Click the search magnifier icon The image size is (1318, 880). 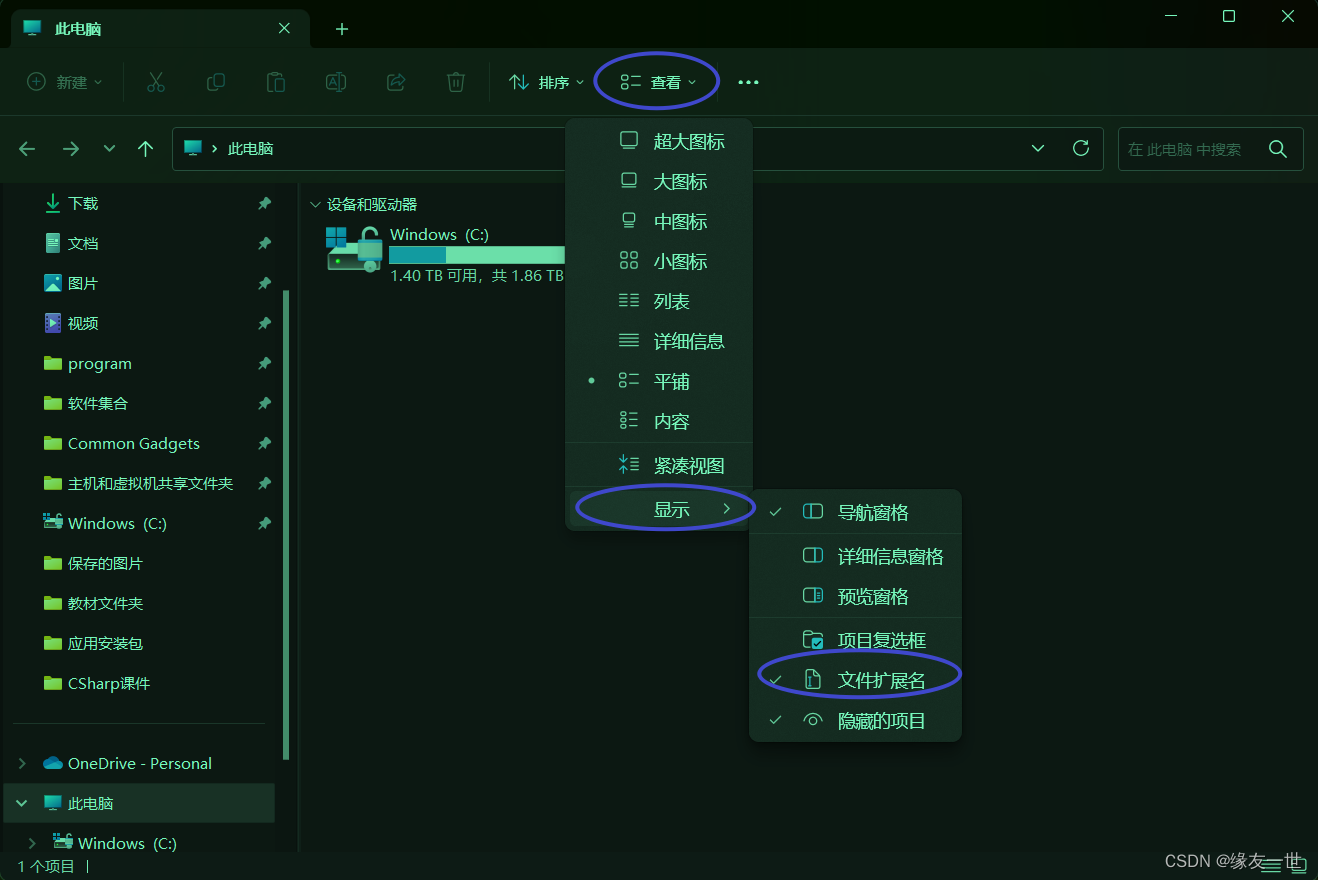pos(1278,149)
